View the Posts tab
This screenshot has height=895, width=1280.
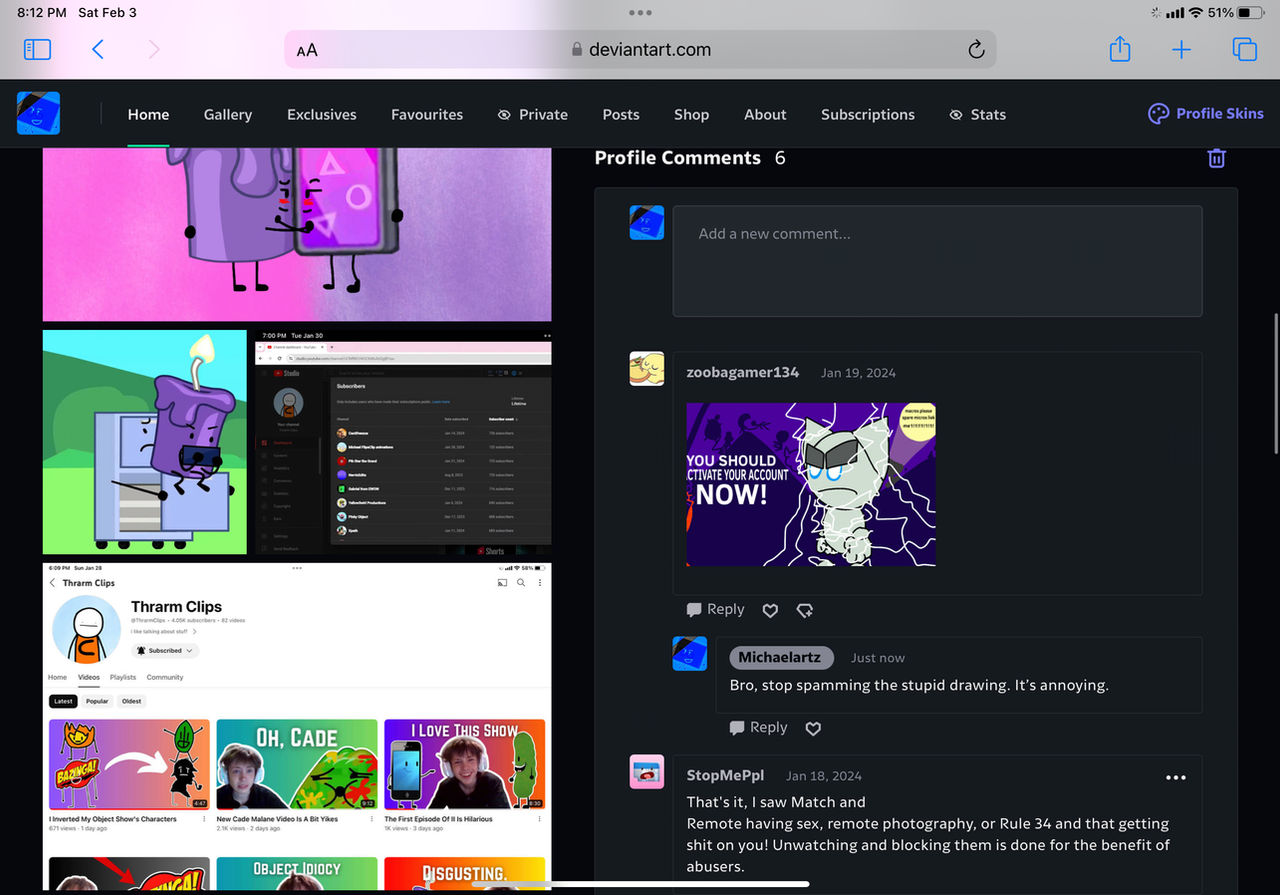[621, 114]
